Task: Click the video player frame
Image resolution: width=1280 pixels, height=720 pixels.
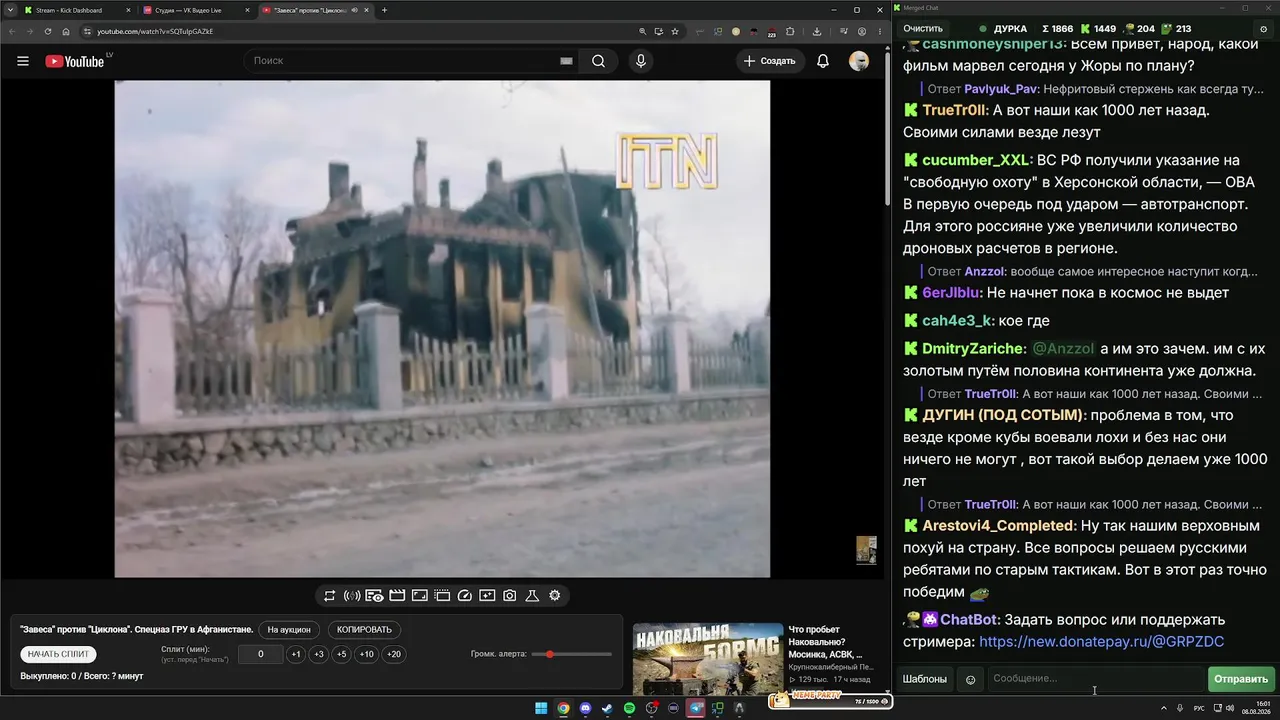Action: pyautogui.click(x=442, y=329)
